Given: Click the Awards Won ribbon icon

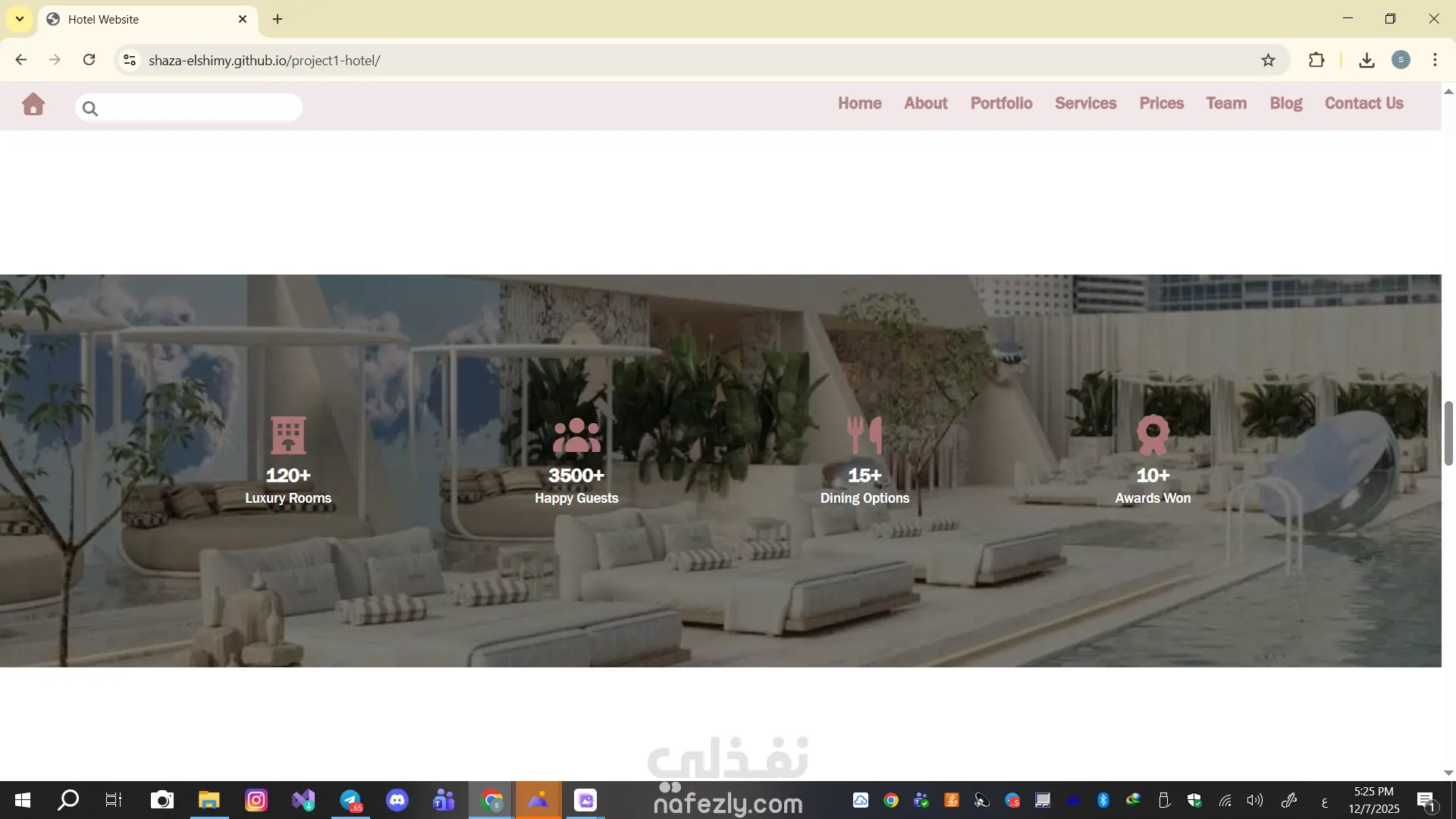Looking at the screenshot, I should coord(1153,435).
